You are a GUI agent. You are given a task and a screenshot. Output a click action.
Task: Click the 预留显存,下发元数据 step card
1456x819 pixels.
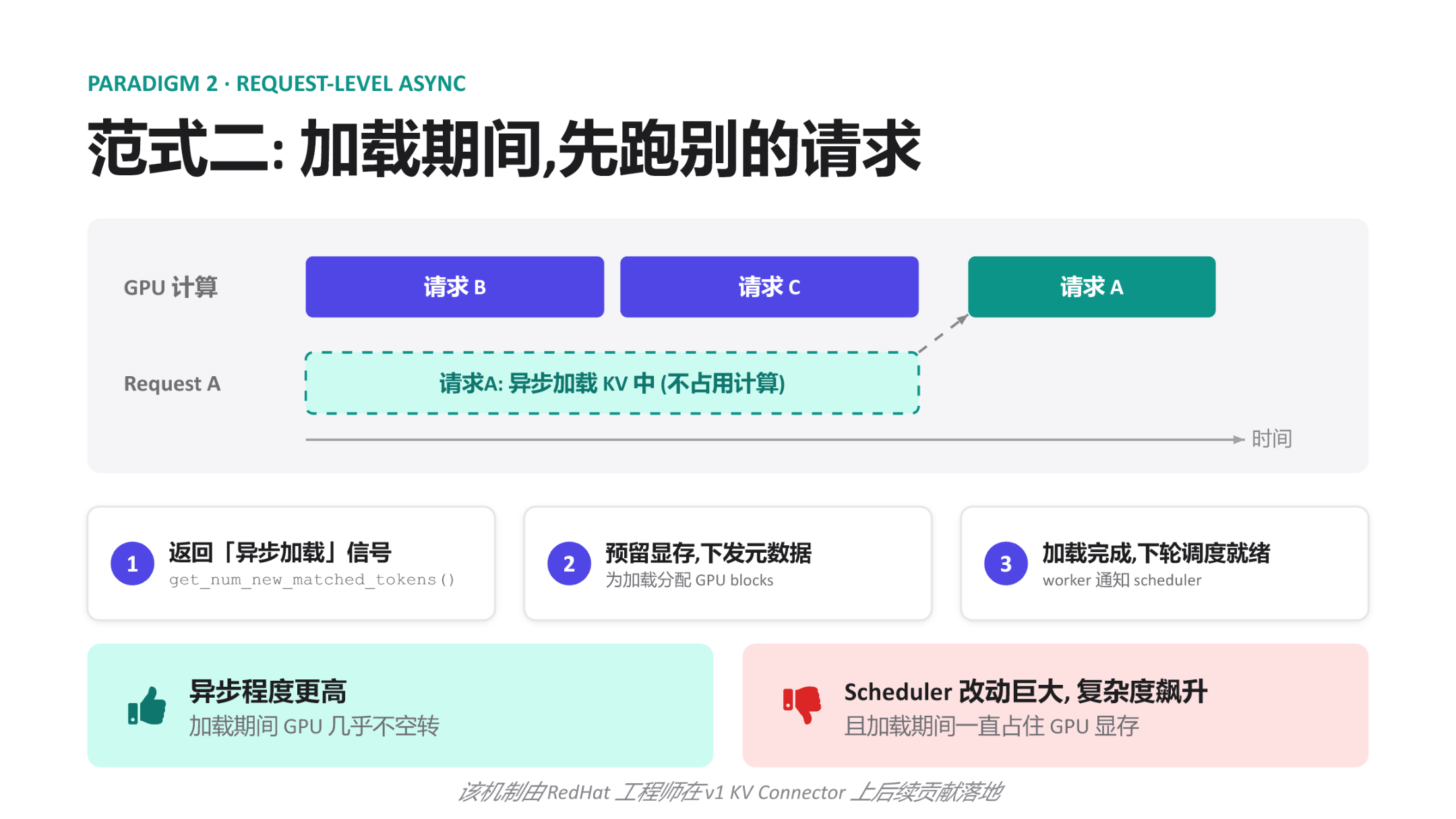tap(728, 564)
